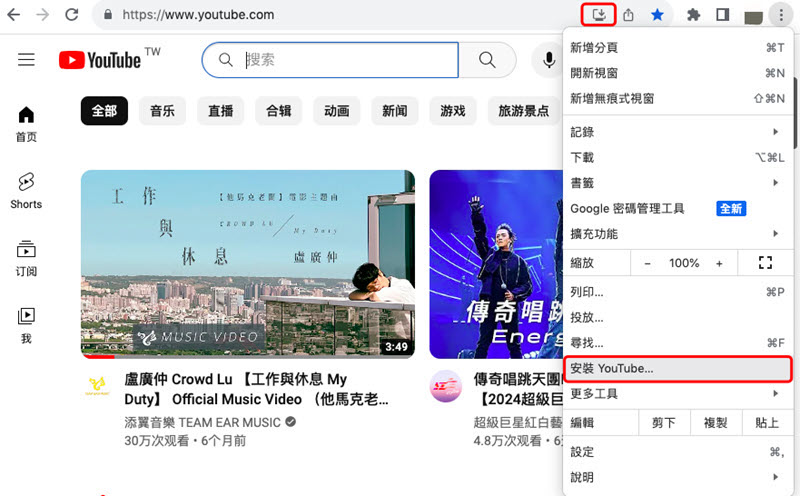Choose 列印... from the menu

[x=678, y=292]
